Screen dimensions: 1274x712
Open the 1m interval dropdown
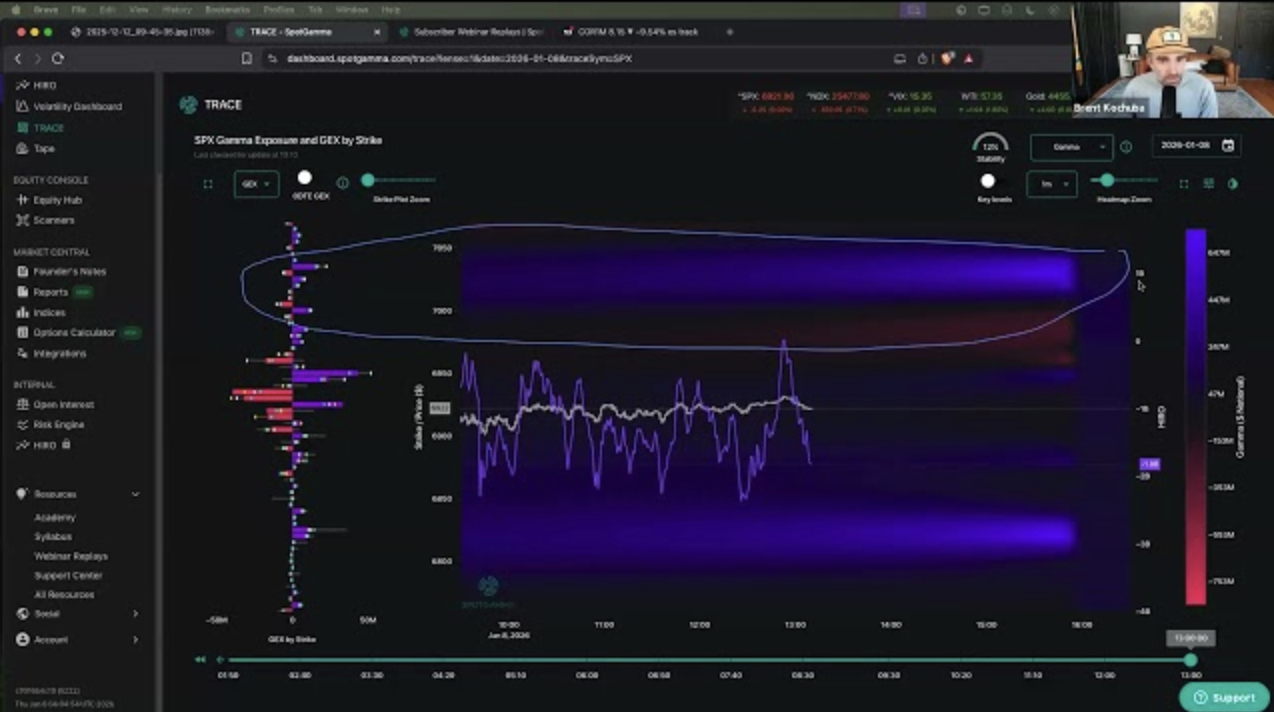pyautogui.click(x=1051, y=184)
